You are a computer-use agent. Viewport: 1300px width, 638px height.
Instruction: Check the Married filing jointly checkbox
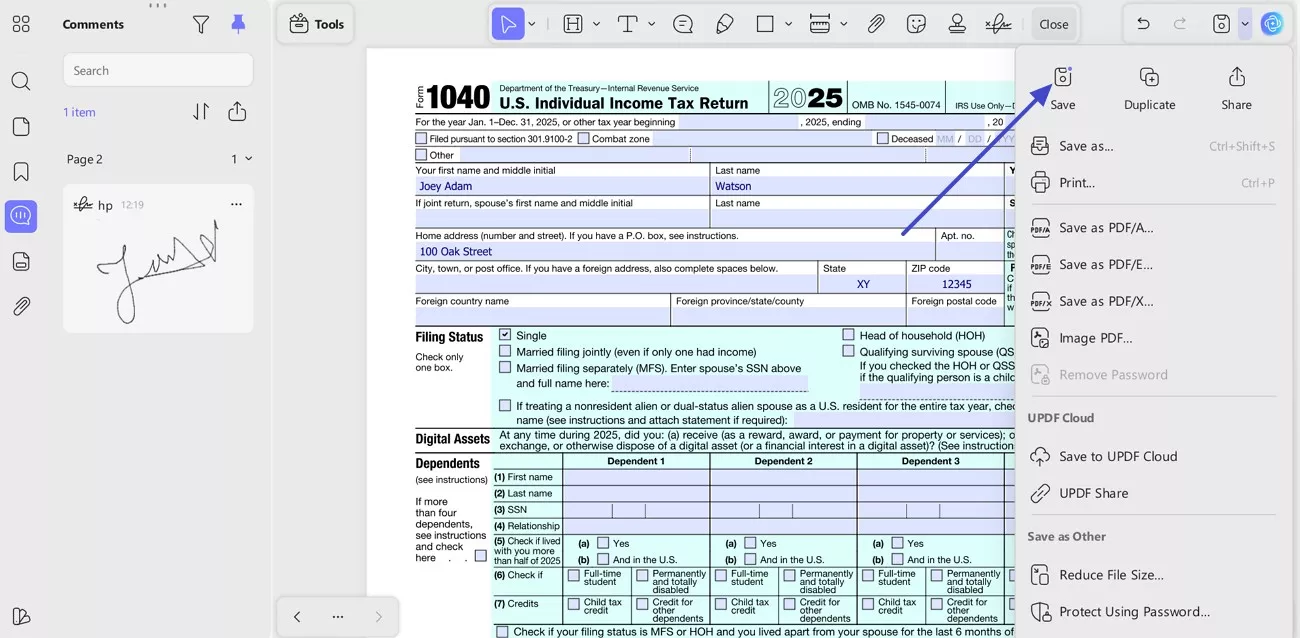pyautogui.click(x=505, y=352)
